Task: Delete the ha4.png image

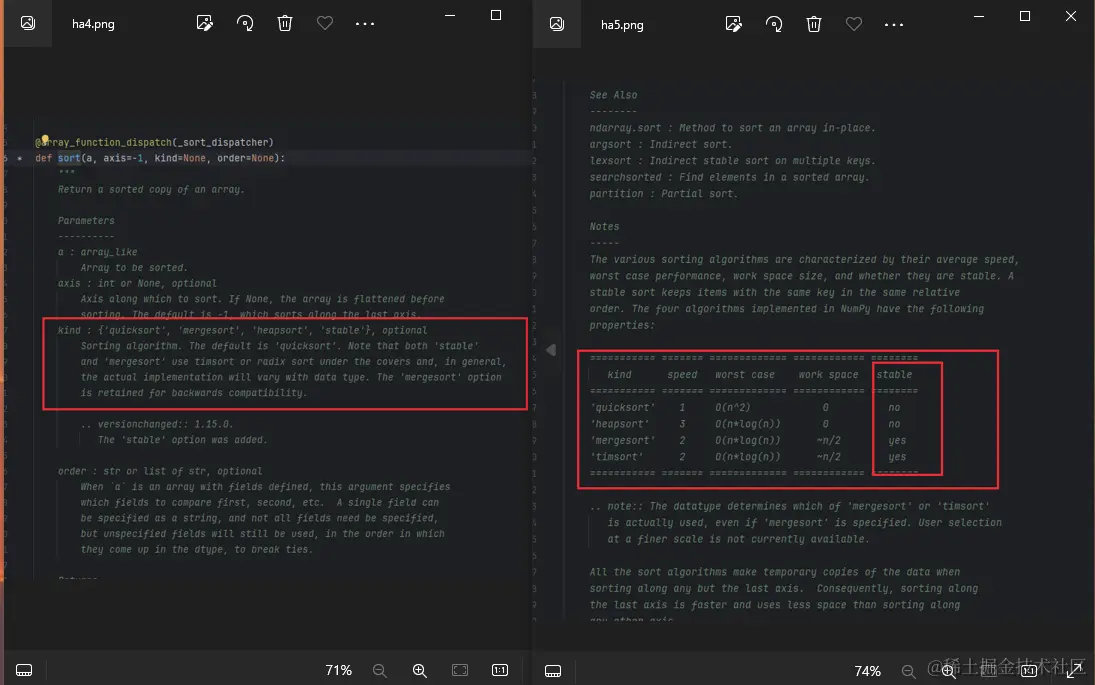Action: pos(285,23)
